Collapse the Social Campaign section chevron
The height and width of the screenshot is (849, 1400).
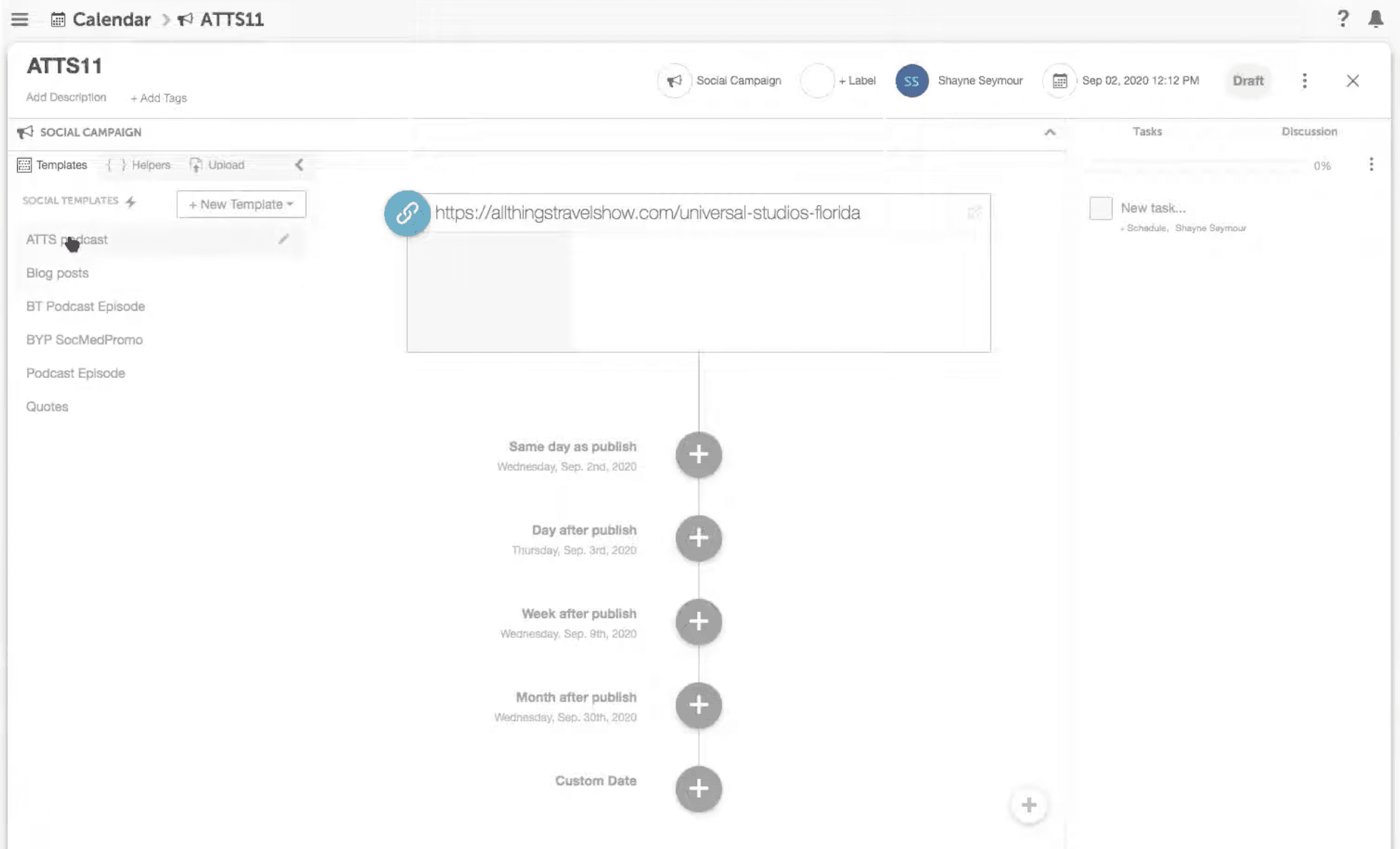(1049, 132)
